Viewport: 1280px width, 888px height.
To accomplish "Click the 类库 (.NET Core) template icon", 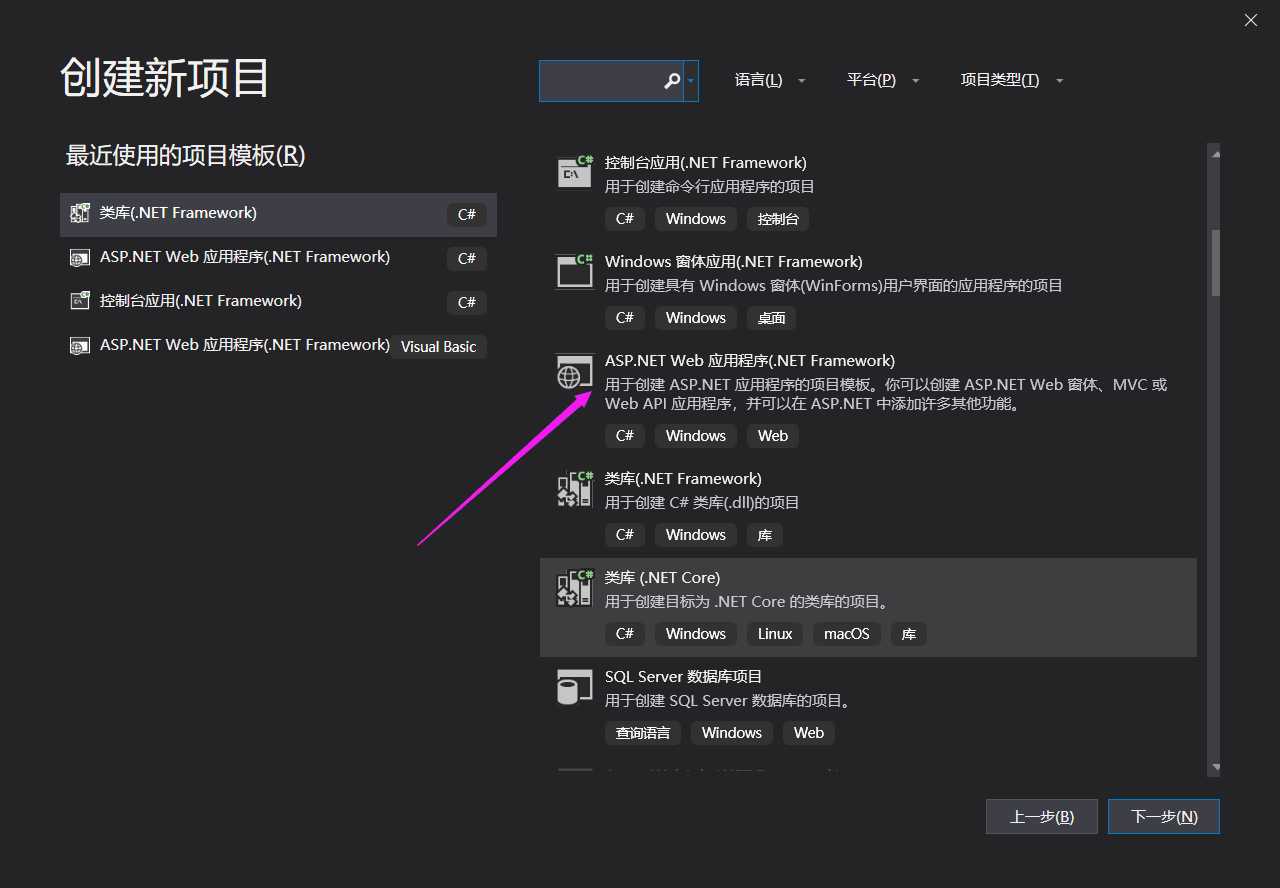I will pos(574,587).
